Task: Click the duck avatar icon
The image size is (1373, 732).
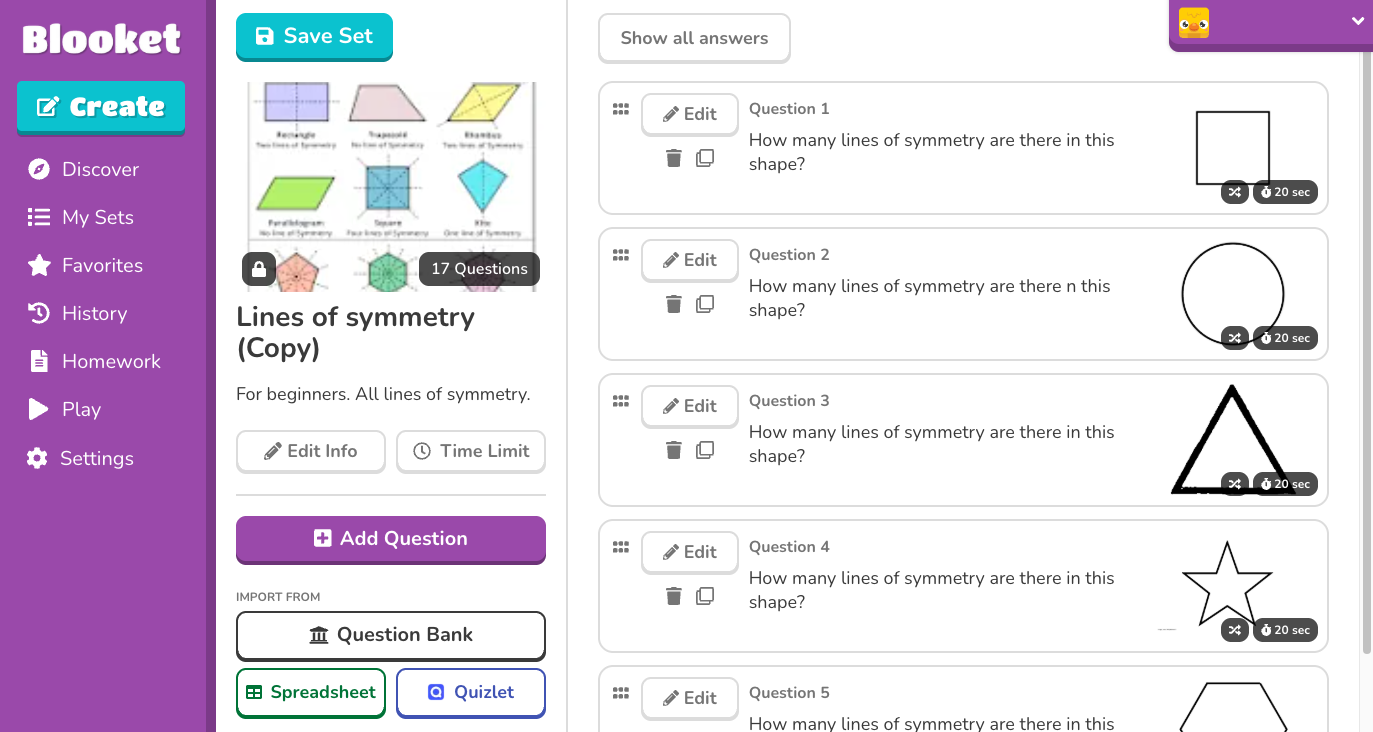Action: pos(1194,22)
